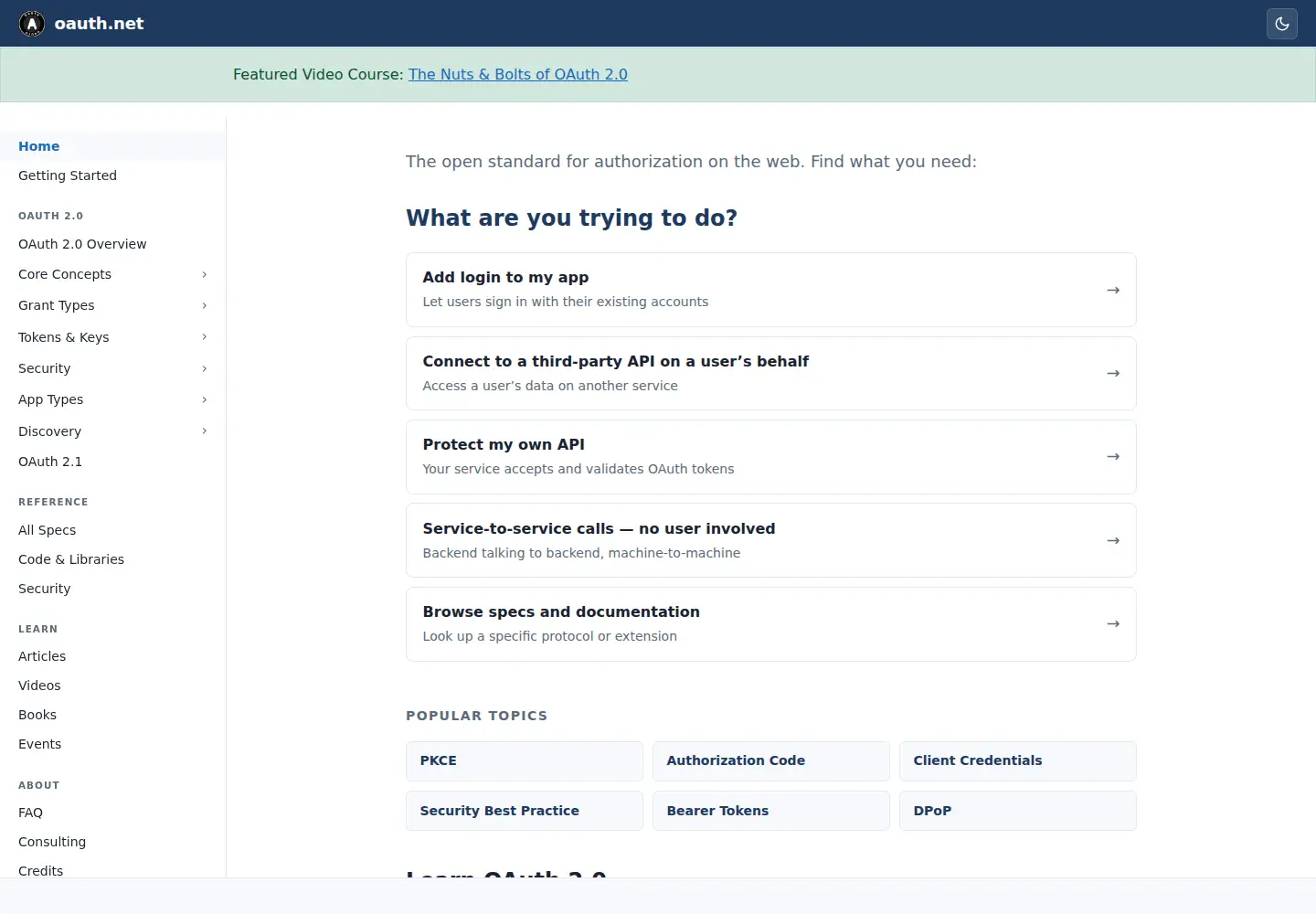The image size is (1316, 914).
Task: Expand the Tokens & Keys chevron
Action: (x=204, y=337)
